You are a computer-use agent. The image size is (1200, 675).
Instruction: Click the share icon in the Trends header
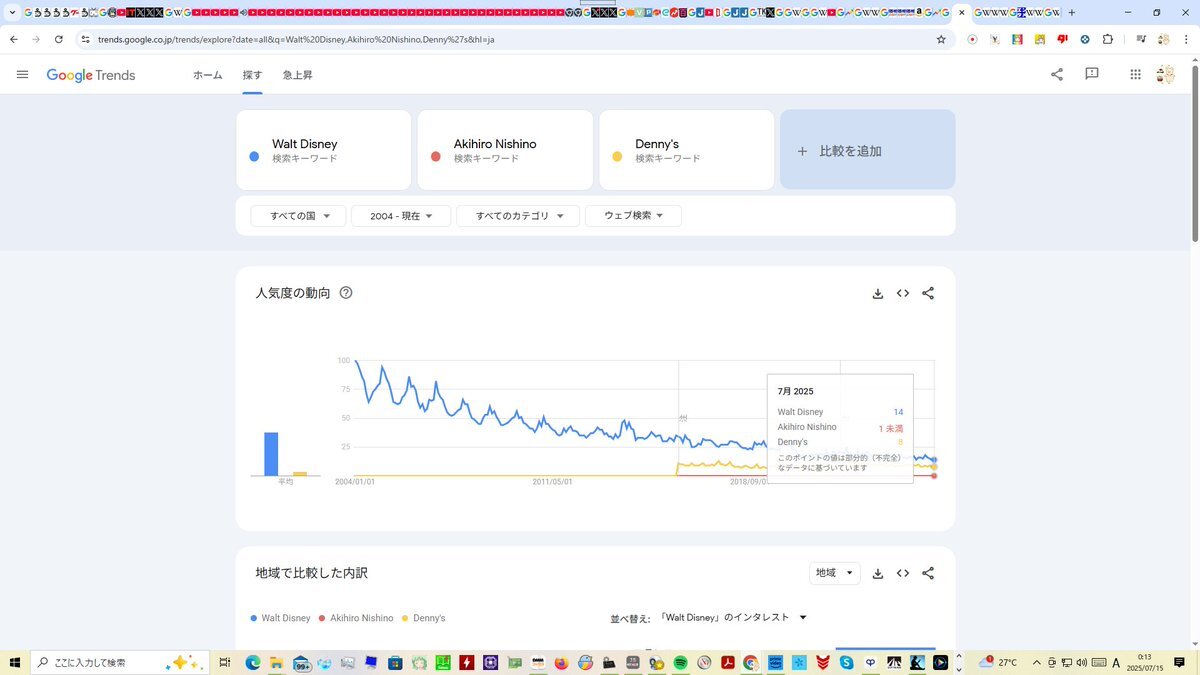point(1057,74)
